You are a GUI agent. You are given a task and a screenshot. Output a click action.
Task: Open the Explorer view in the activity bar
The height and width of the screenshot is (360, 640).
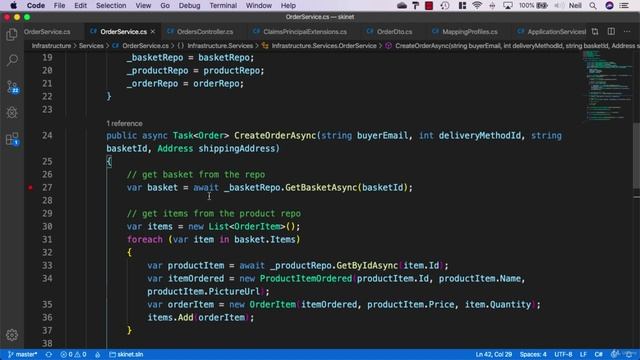tap(12, 34)
